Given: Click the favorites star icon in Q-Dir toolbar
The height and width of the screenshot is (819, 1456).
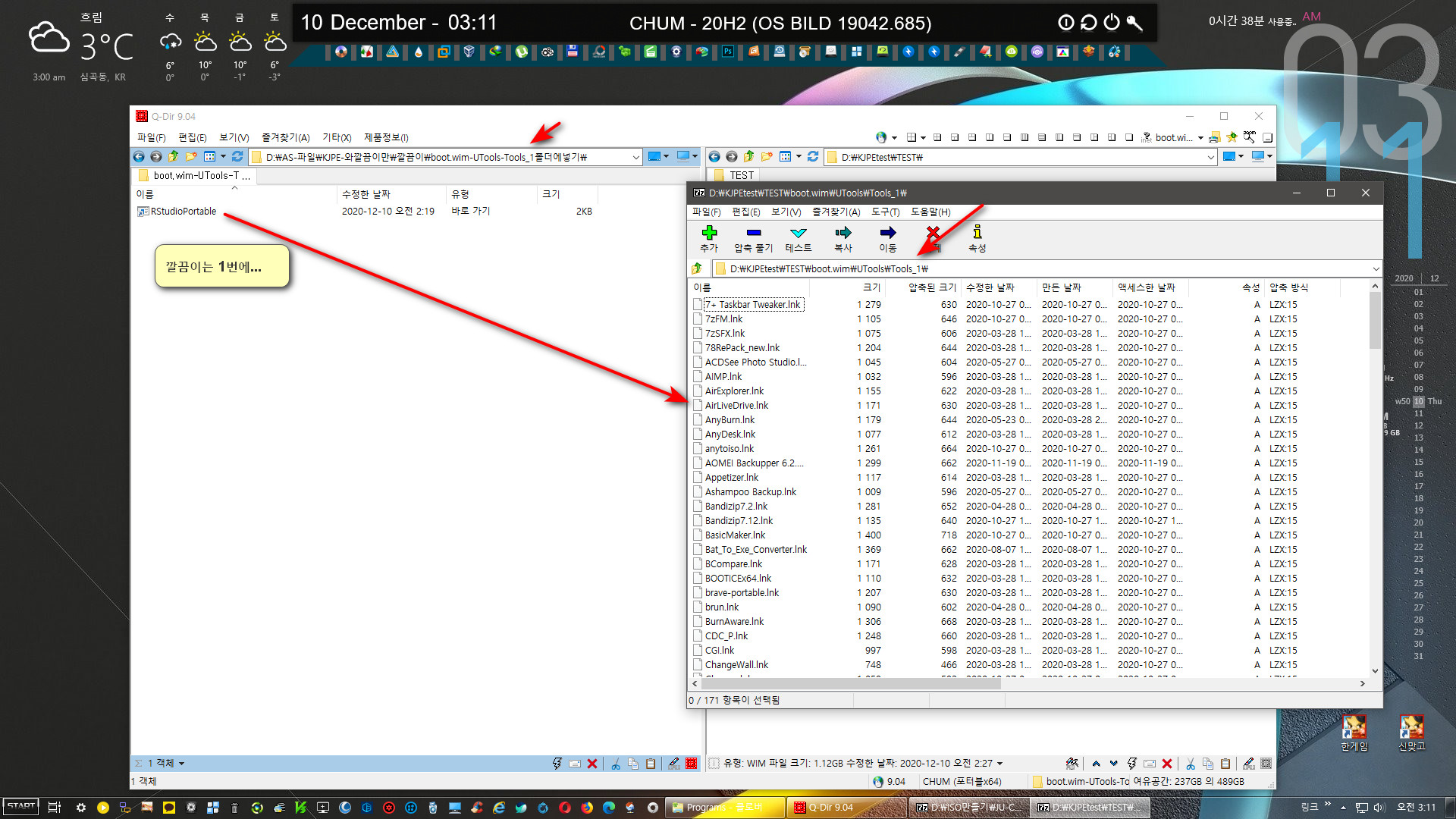Looking at the screenshot, I should click(1232, 137).
